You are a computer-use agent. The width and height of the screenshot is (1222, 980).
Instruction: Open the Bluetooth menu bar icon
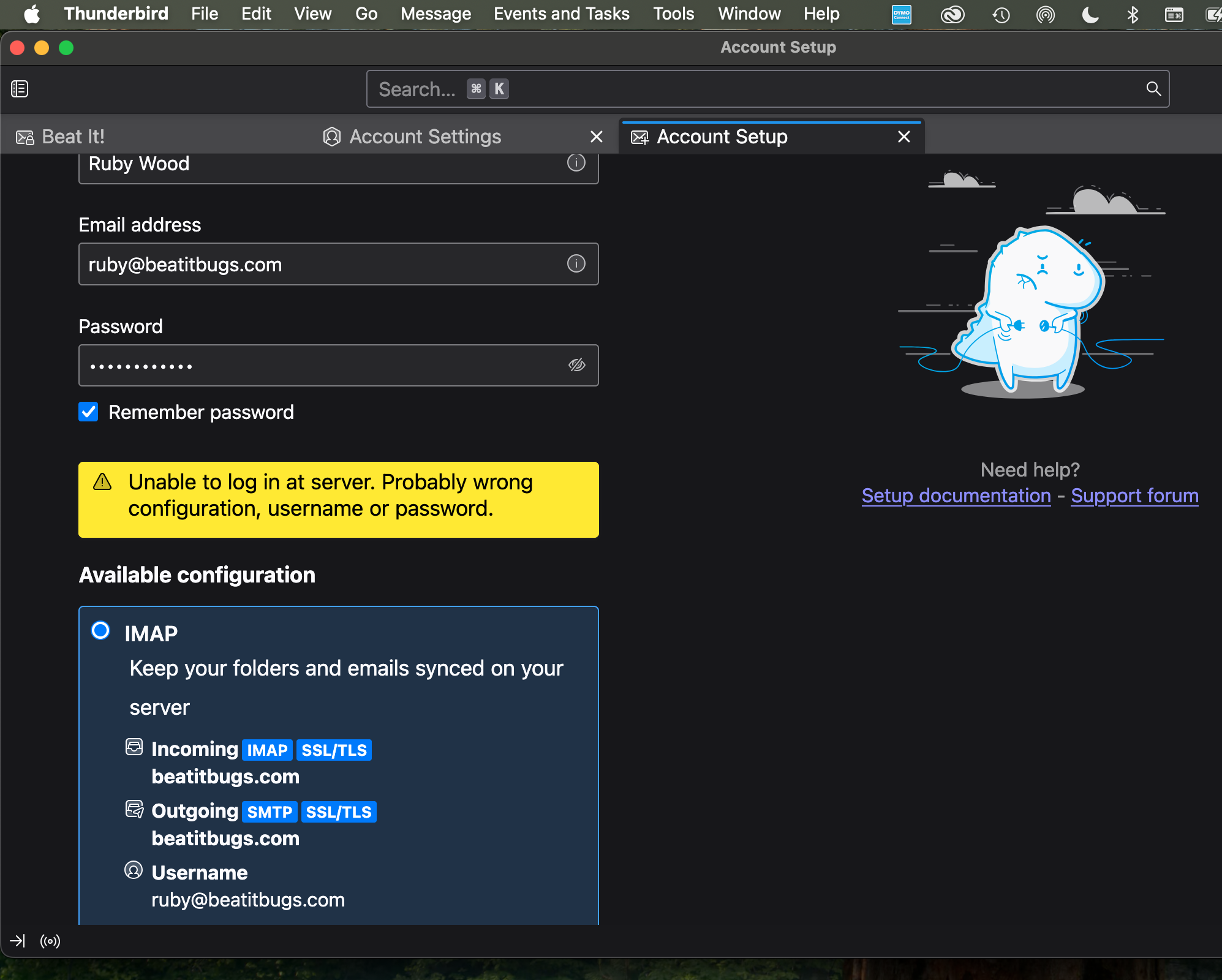pyautogui.click(x=1132, y=14)
